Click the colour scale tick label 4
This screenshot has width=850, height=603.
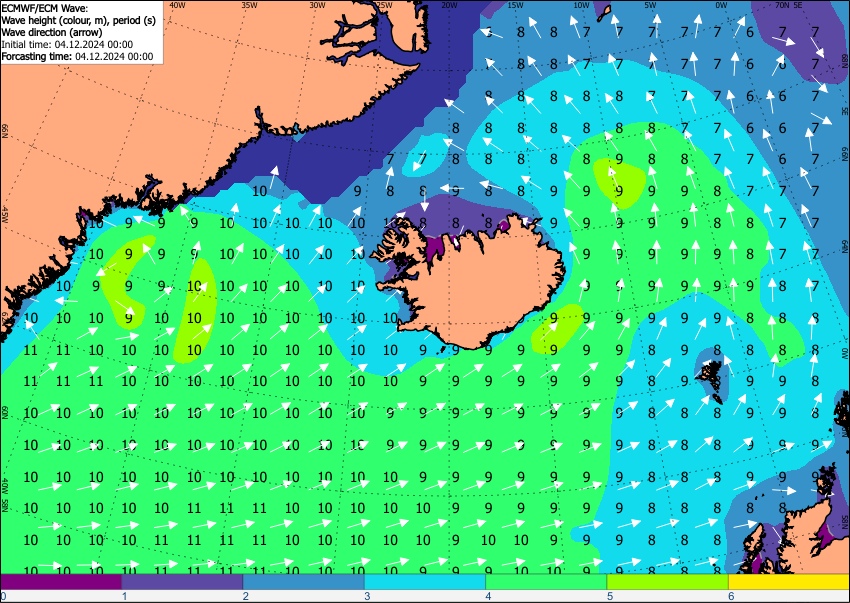488,597
